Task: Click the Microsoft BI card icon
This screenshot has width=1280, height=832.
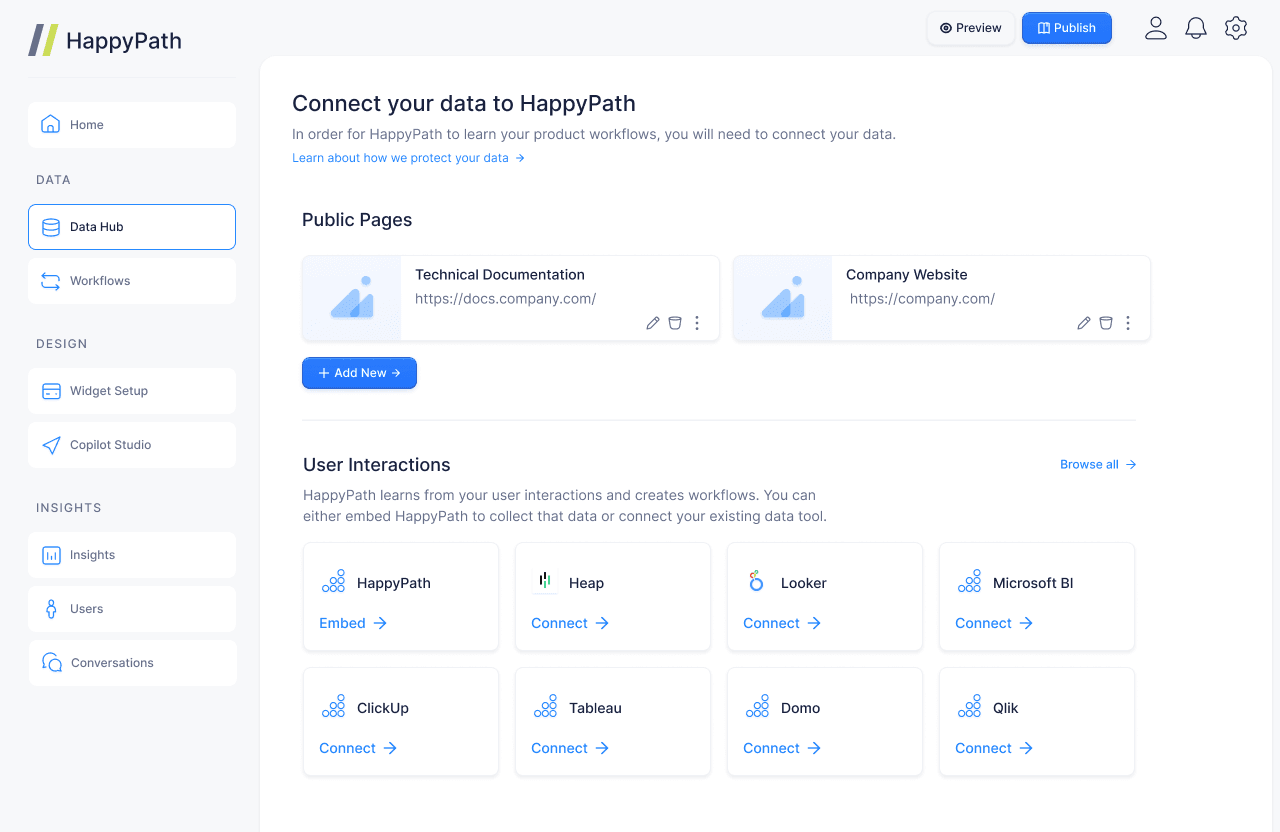Action: [x=969, y=581]
